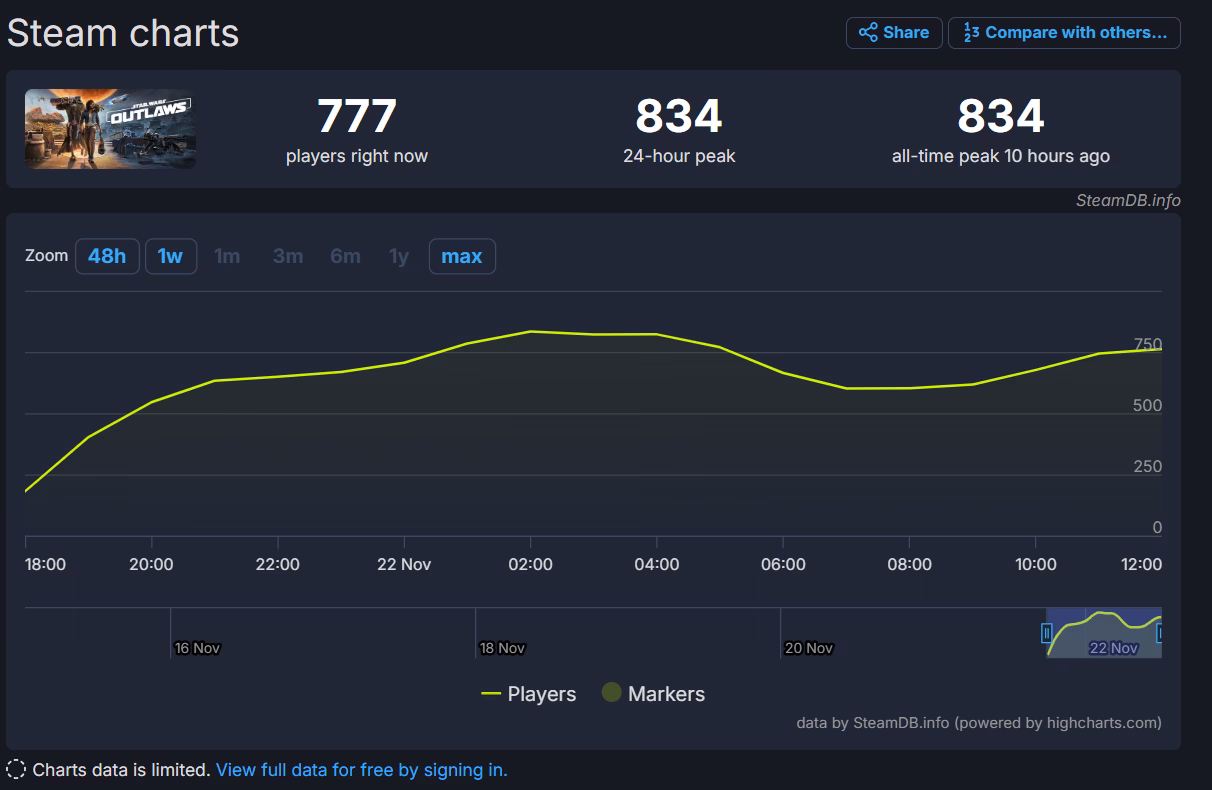Open the Star Wars Outlaws game thumbnail
Screen dimensions: 1212x790
pyautogui.click(x=110, y=129)
